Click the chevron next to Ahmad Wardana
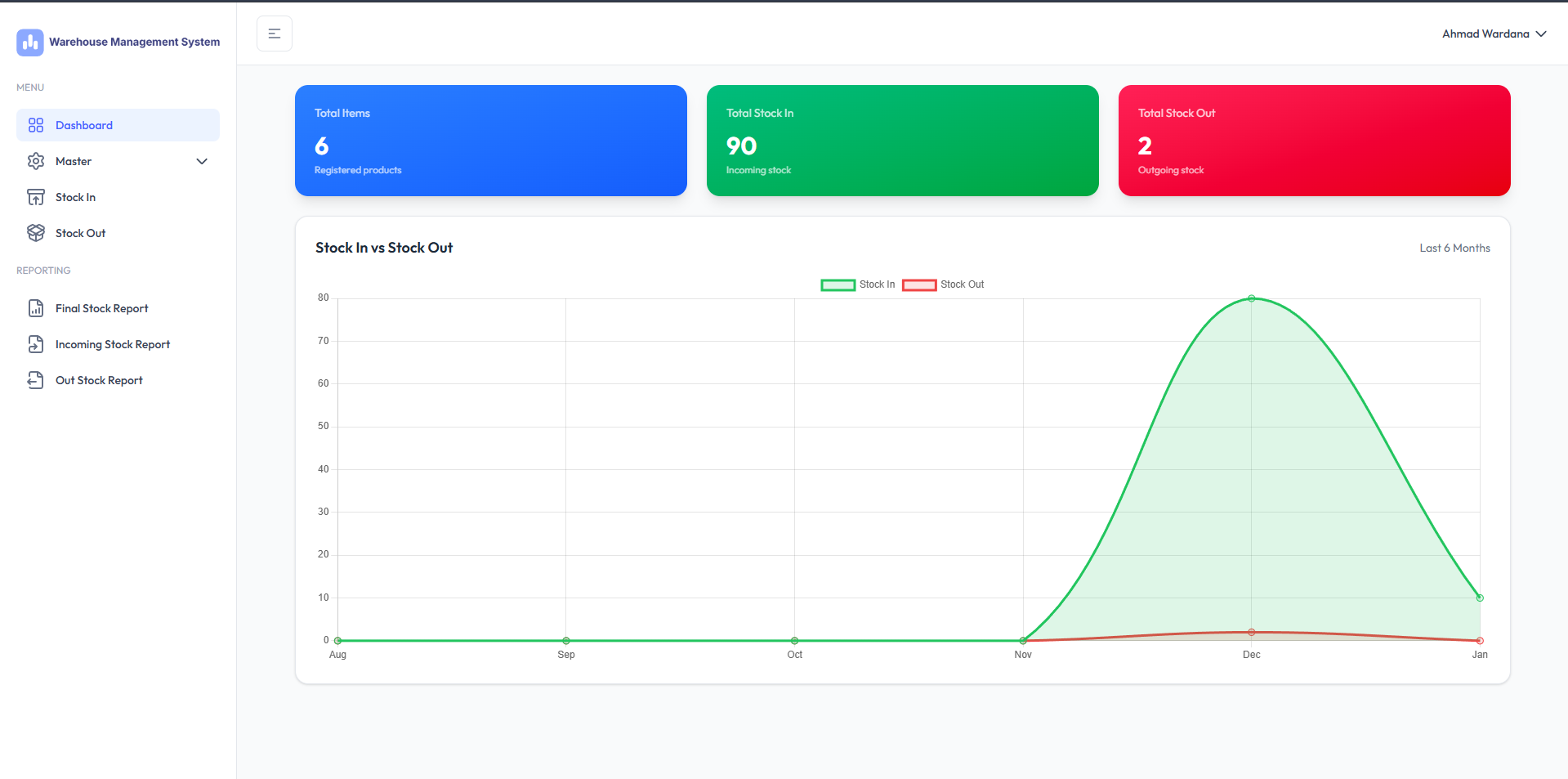This screenshot has height=779, width=1568. [x=1541, y=34]
